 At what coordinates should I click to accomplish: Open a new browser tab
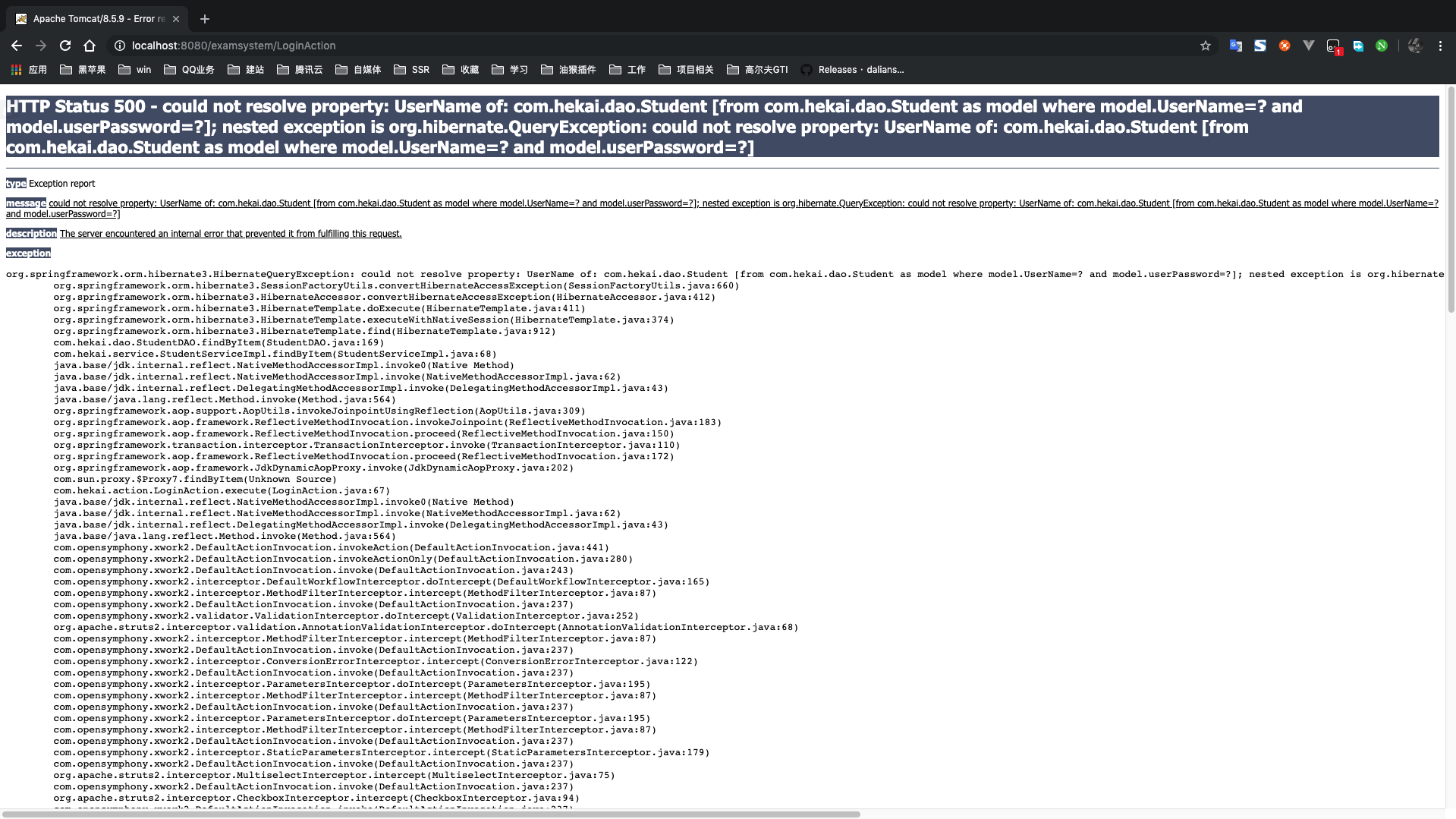point(204,19)
